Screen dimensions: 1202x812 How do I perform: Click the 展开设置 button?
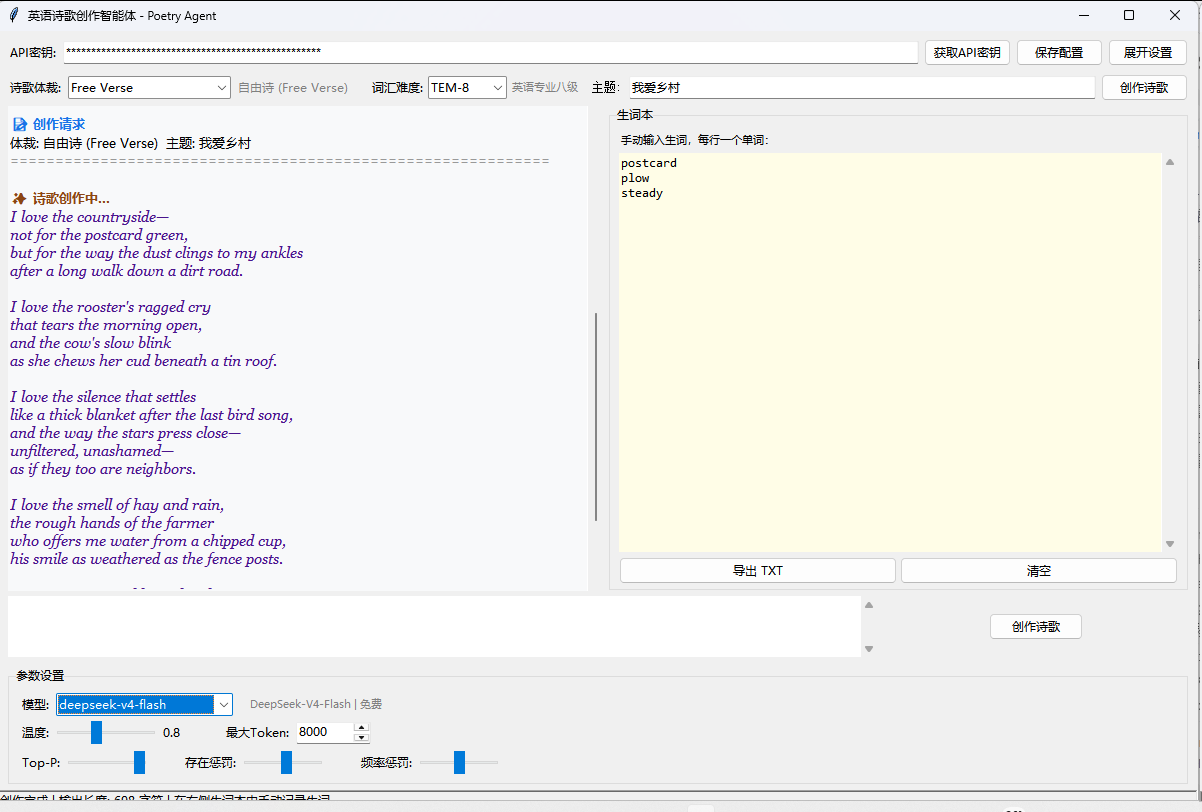(x=1148, y=53)
